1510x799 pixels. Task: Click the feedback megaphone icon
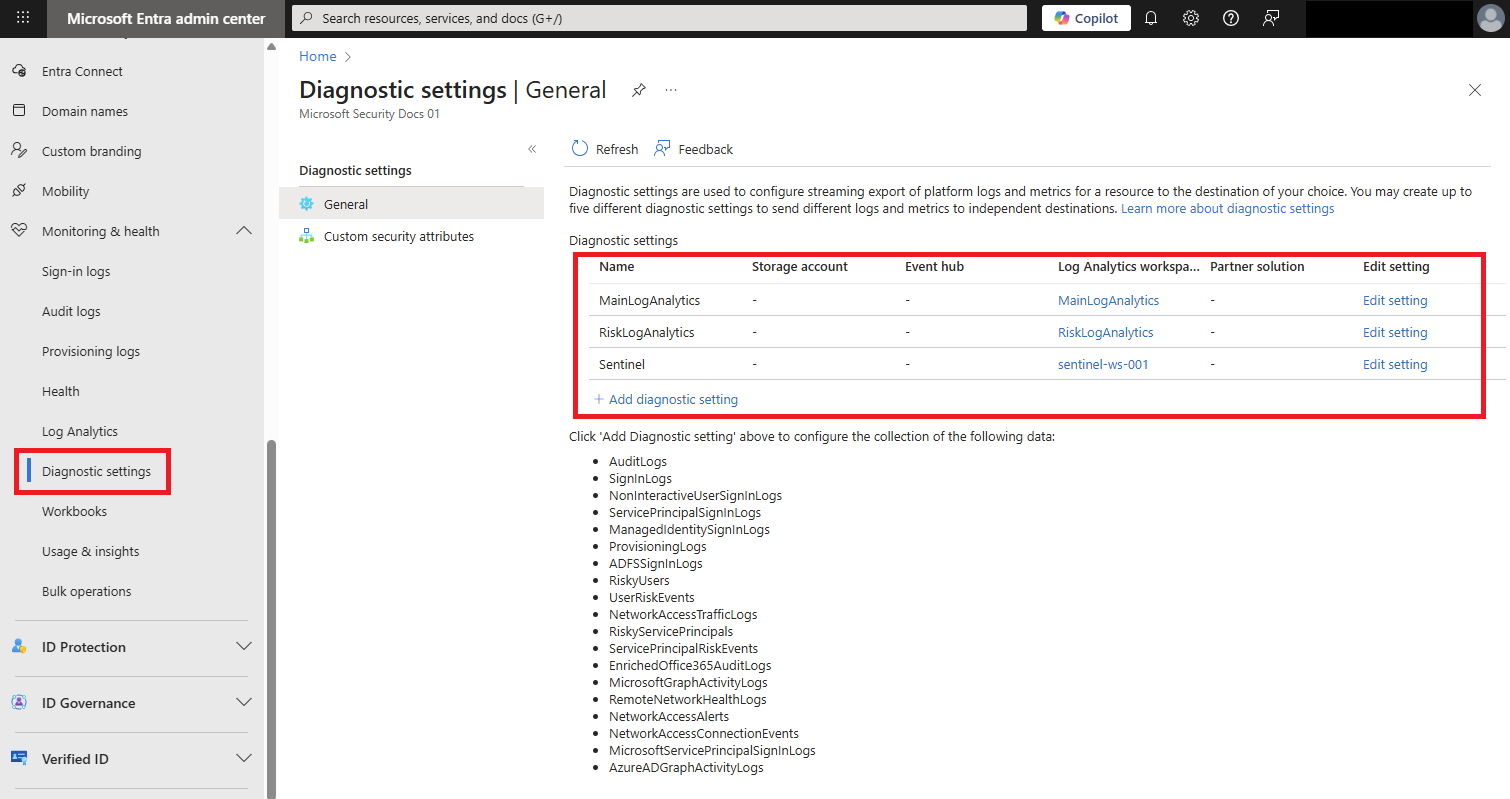point(1270,17)
